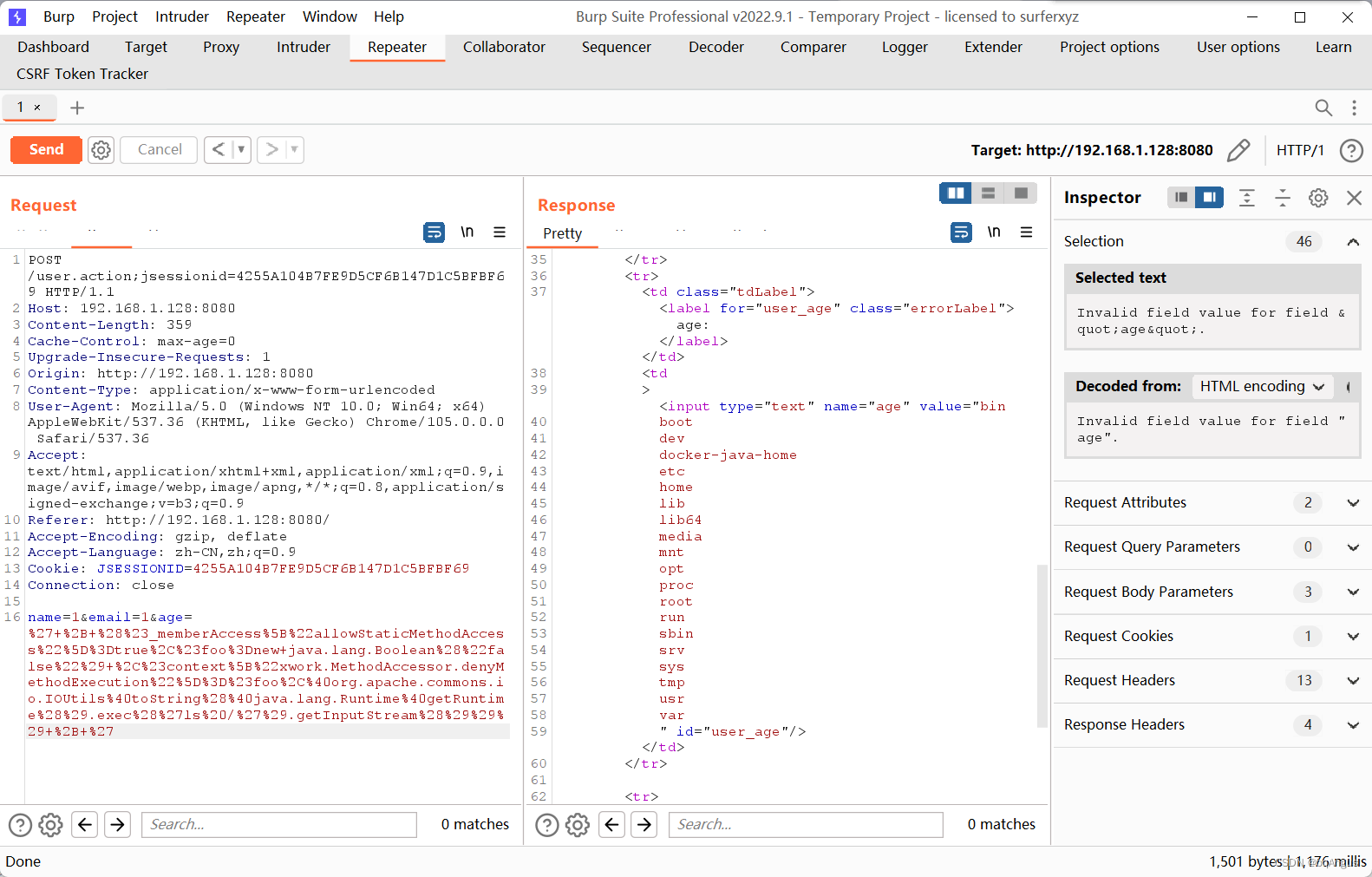Collapse all Inspector sections
Screen dimensions: 1372x877
1283,198
